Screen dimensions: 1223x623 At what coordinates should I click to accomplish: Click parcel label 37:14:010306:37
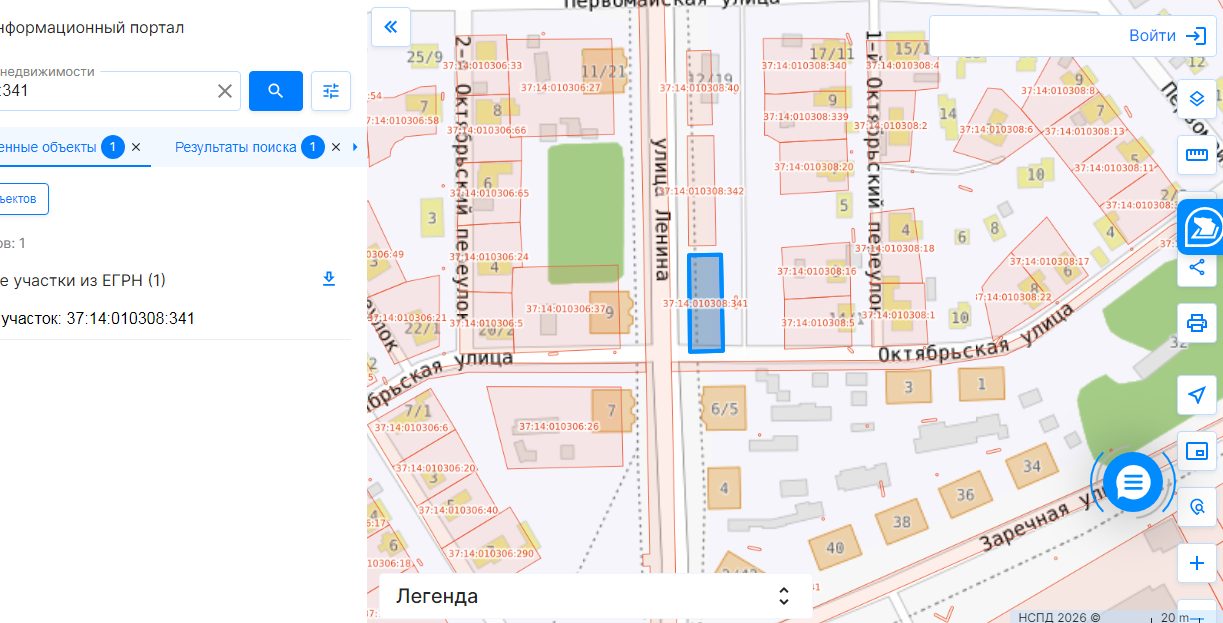click(566, 309)
